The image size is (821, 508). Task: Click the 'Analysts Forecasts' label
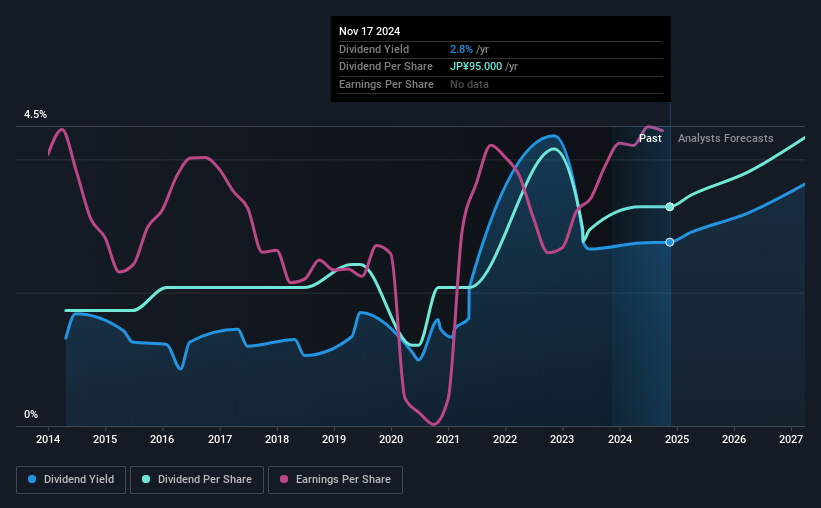725,138
